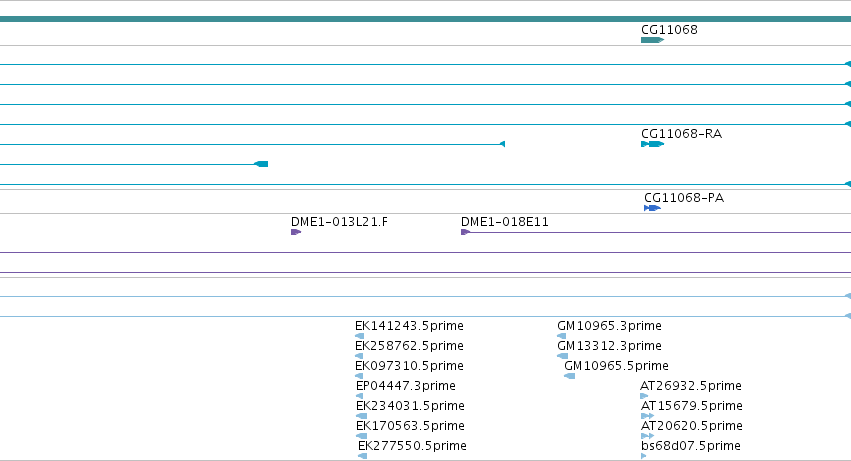Click the AT26932.5prime EST arrow
Viewport: 851px width, 461px height.
pyautogui.click(x=644, y=396)
